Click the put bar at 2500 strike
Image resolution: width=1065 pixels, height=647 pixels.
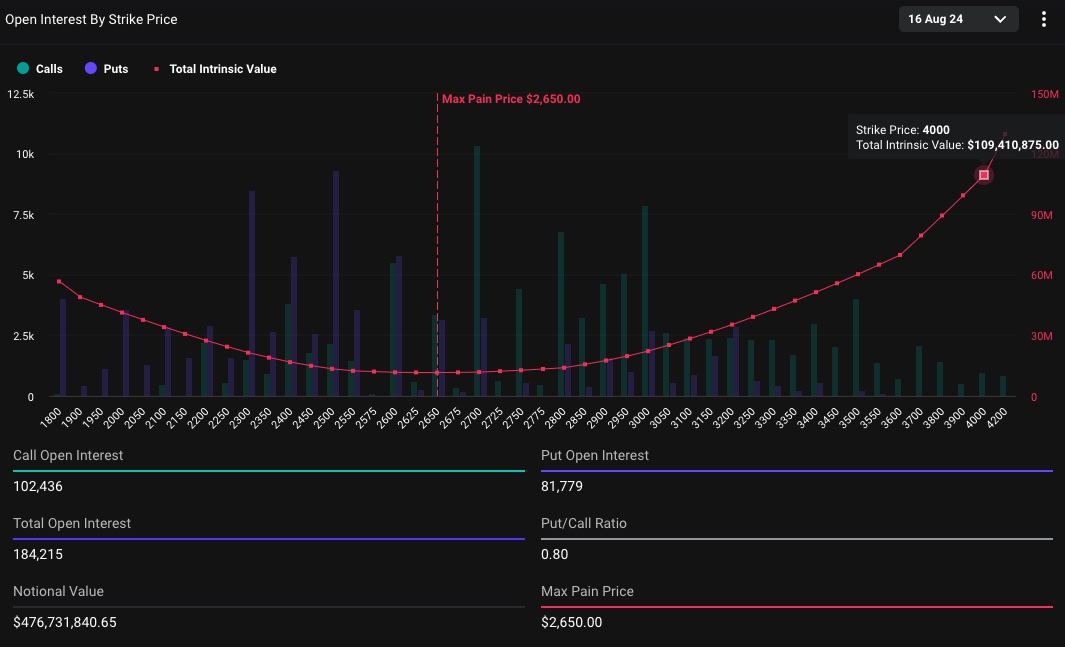pos(336,283)
